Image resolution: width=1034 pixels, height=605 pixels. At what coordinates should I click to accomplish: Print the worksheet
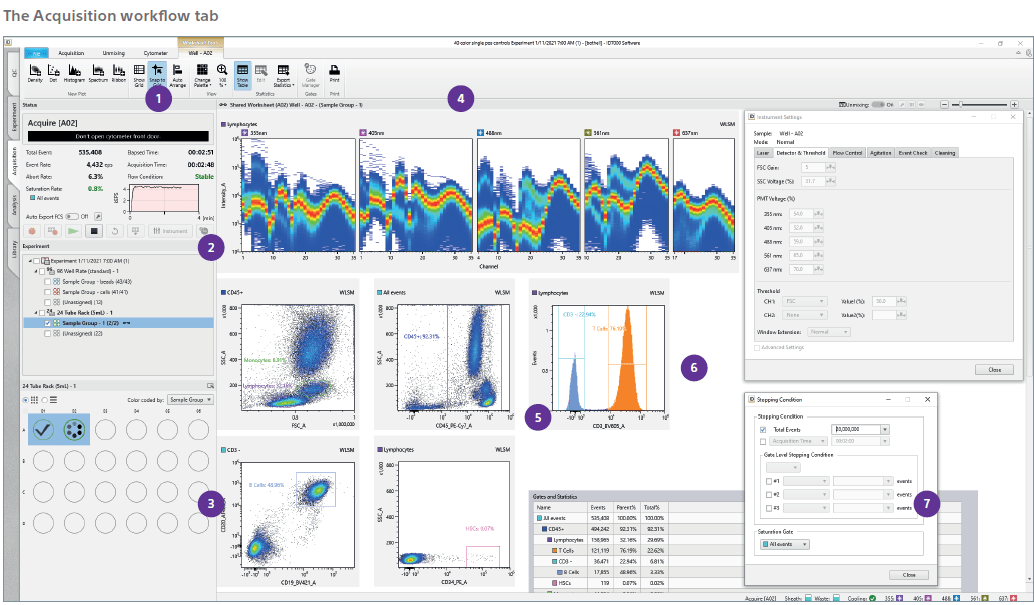point(334,72)
